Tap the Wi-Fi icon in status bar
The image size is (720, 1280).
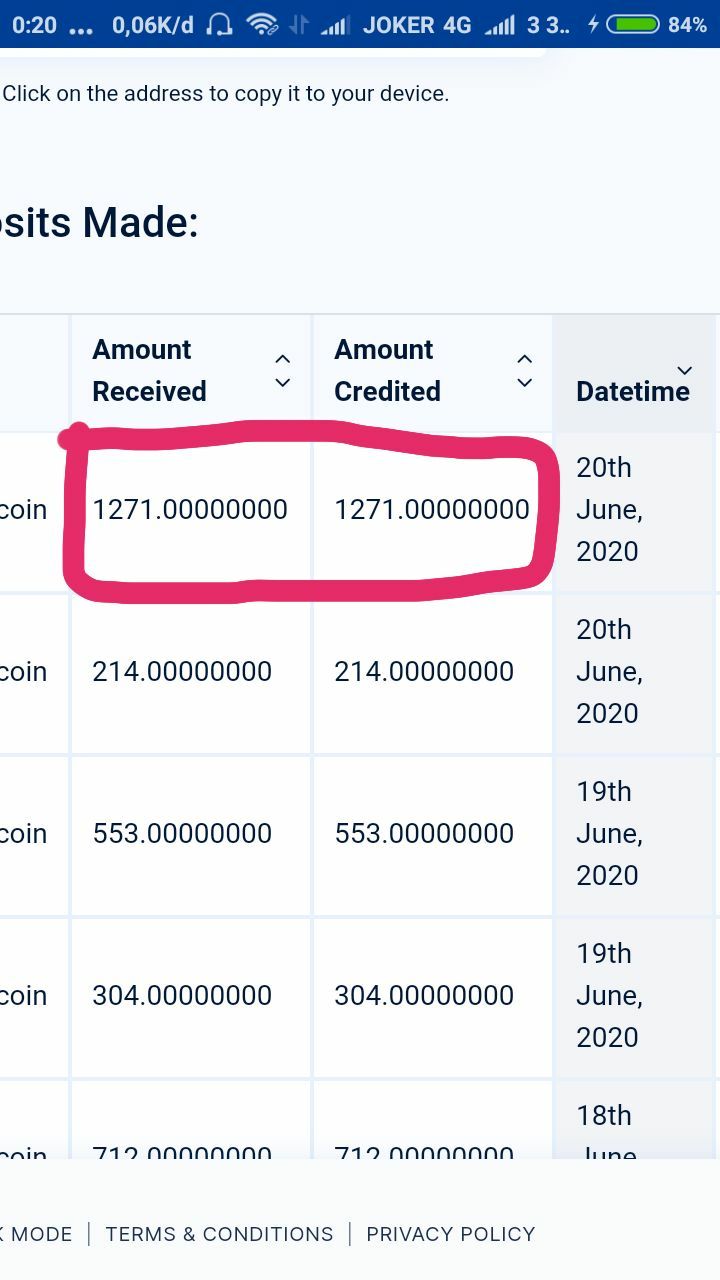(262, 25)
